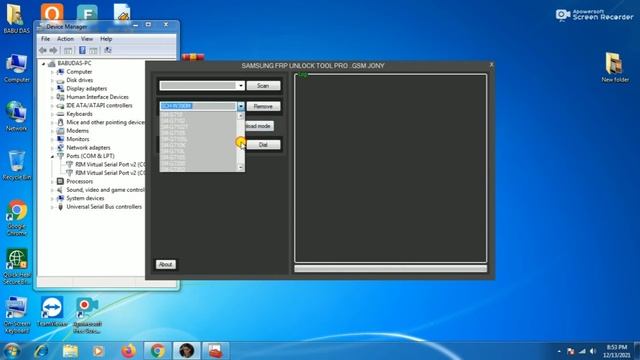
Task: Select System devices in the device tree
Action: (85, 198)
